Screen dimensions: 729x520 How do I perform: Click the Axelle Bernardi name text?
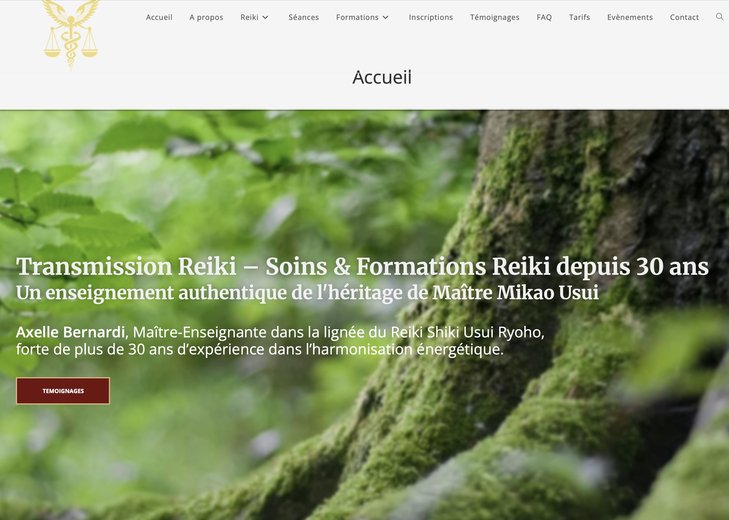coord(70,332)
